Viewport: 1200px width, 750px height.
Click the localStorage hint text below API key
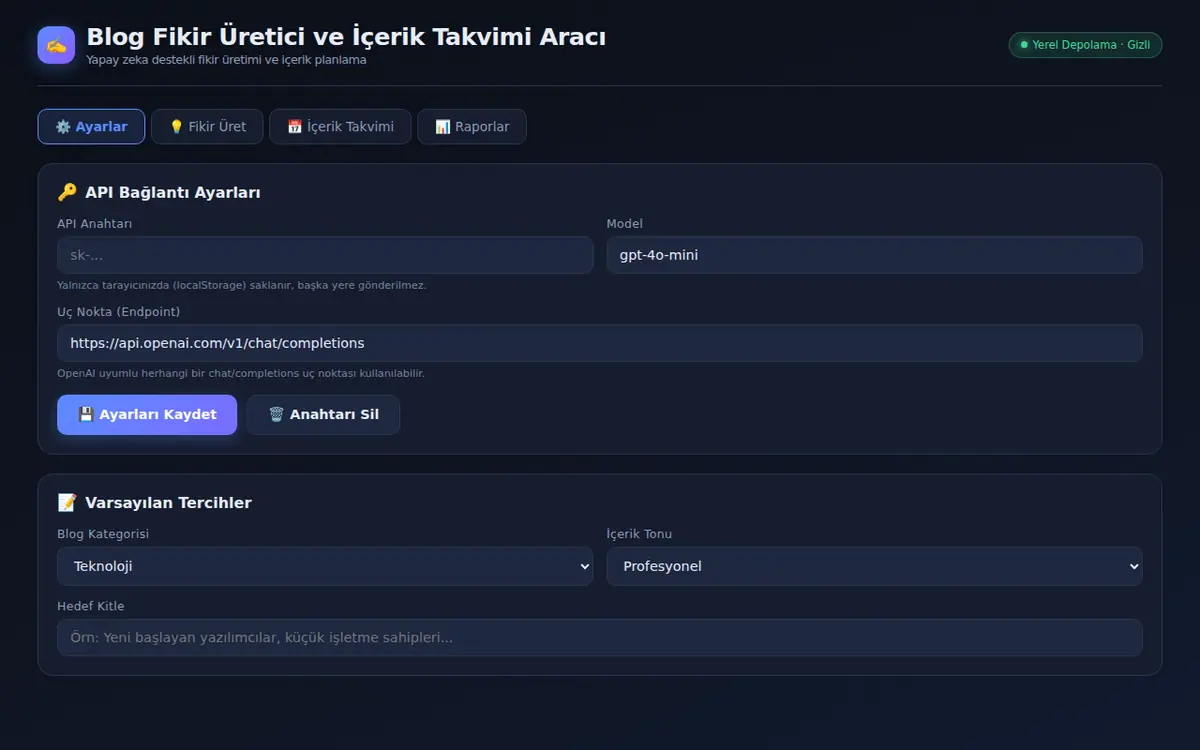point(242,285)
